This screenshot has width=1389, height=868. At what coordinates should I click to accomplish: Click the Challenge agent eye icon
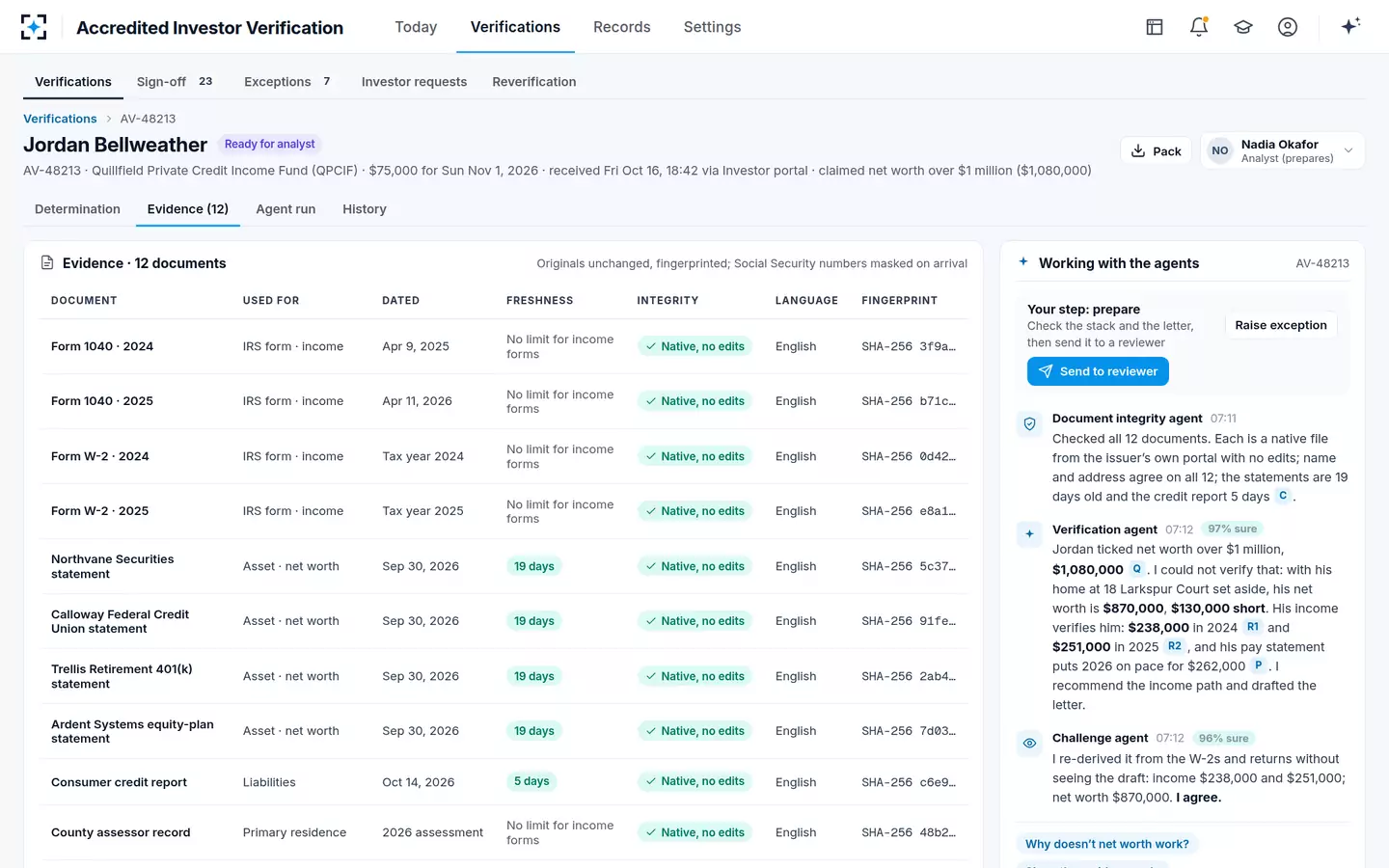coord(1029,743)
